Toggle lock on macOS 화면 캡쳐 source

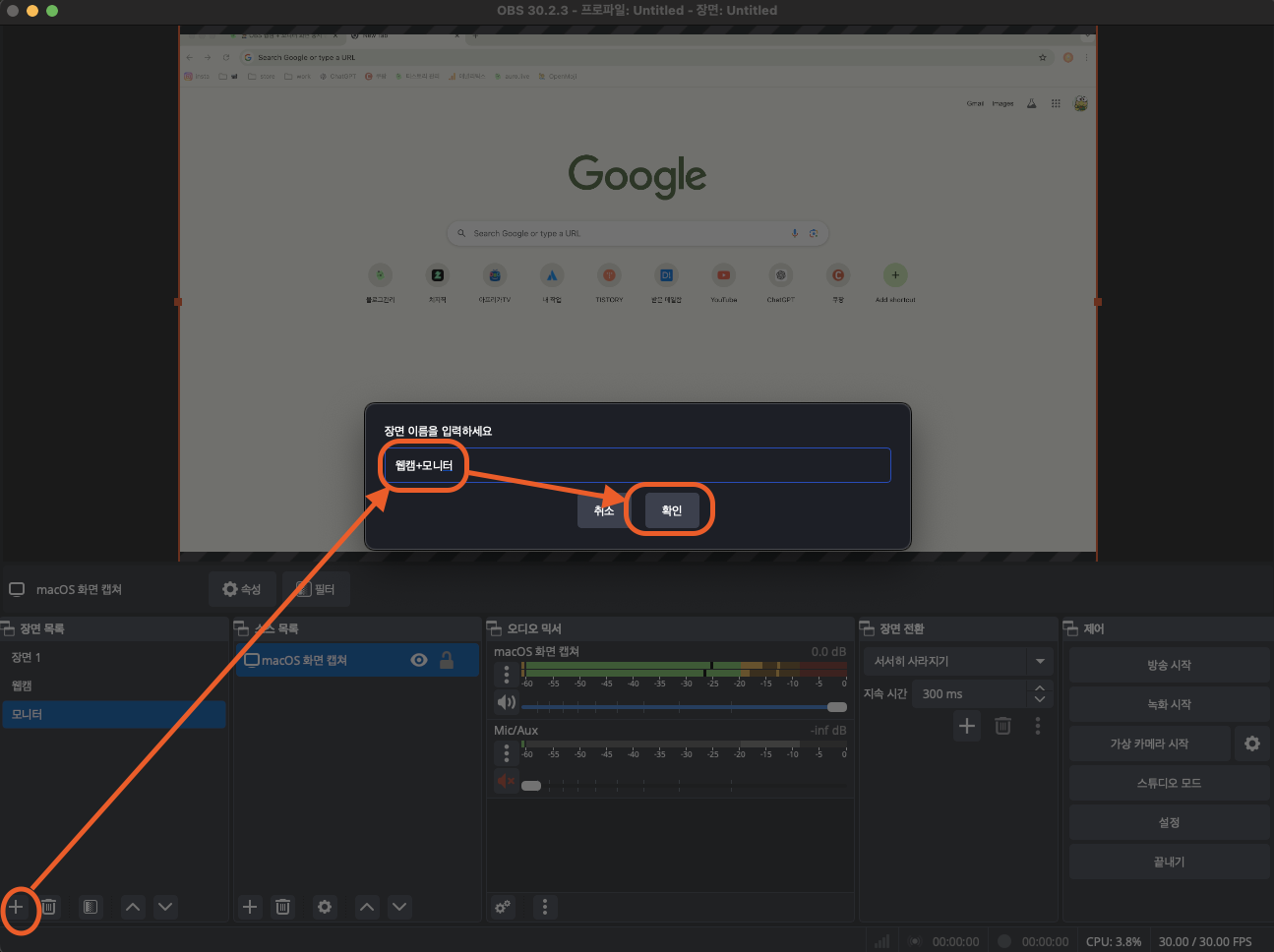click(447, 660)
